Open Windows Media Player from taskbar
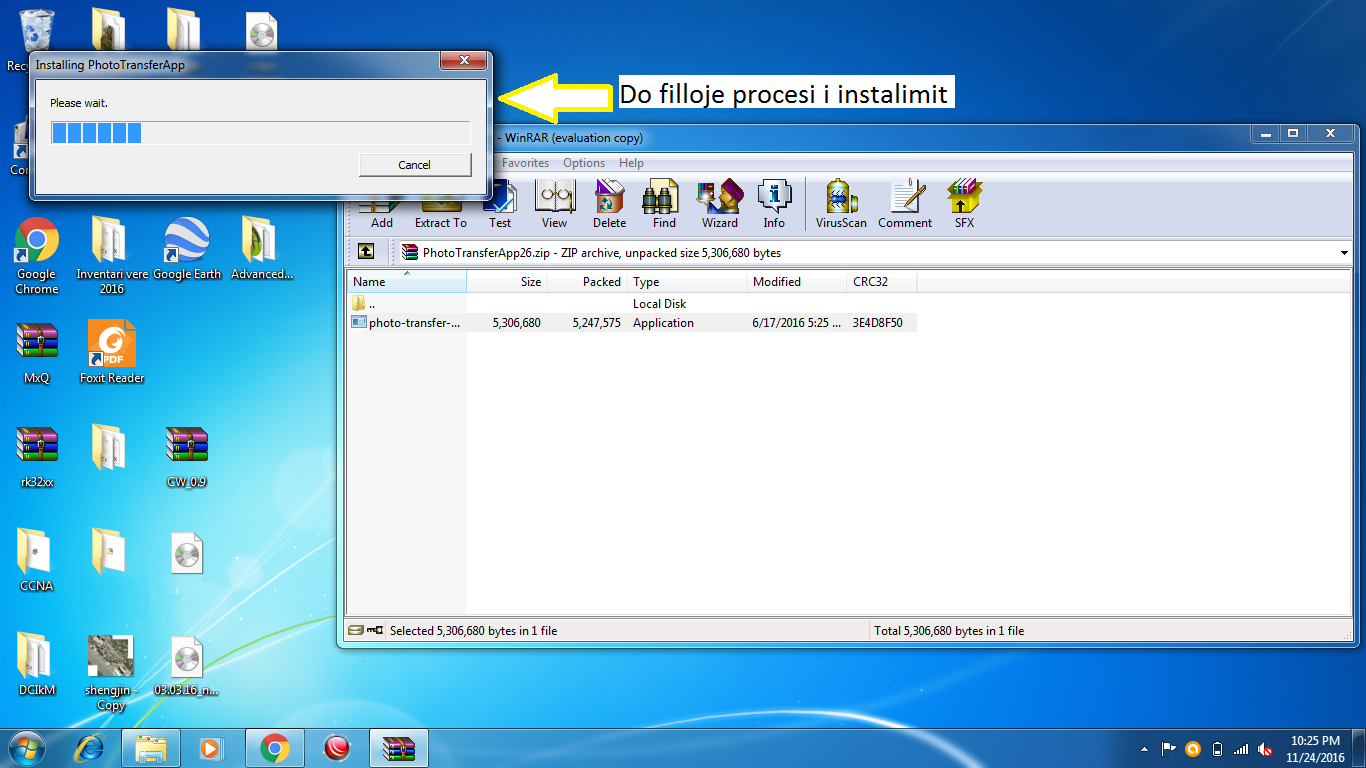Viewport: 1366px width, 768px height. (x=211, y=748)
